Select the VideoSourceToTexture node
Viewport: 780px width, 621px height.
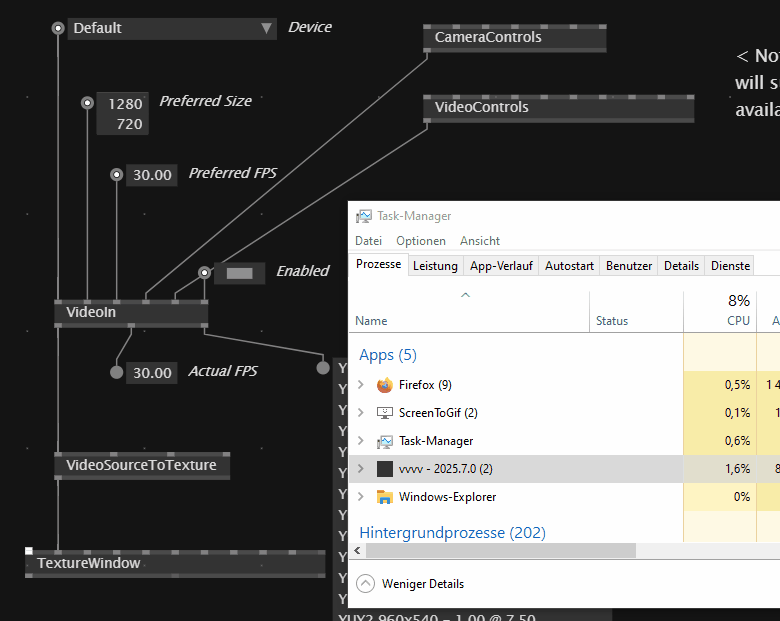140,465
